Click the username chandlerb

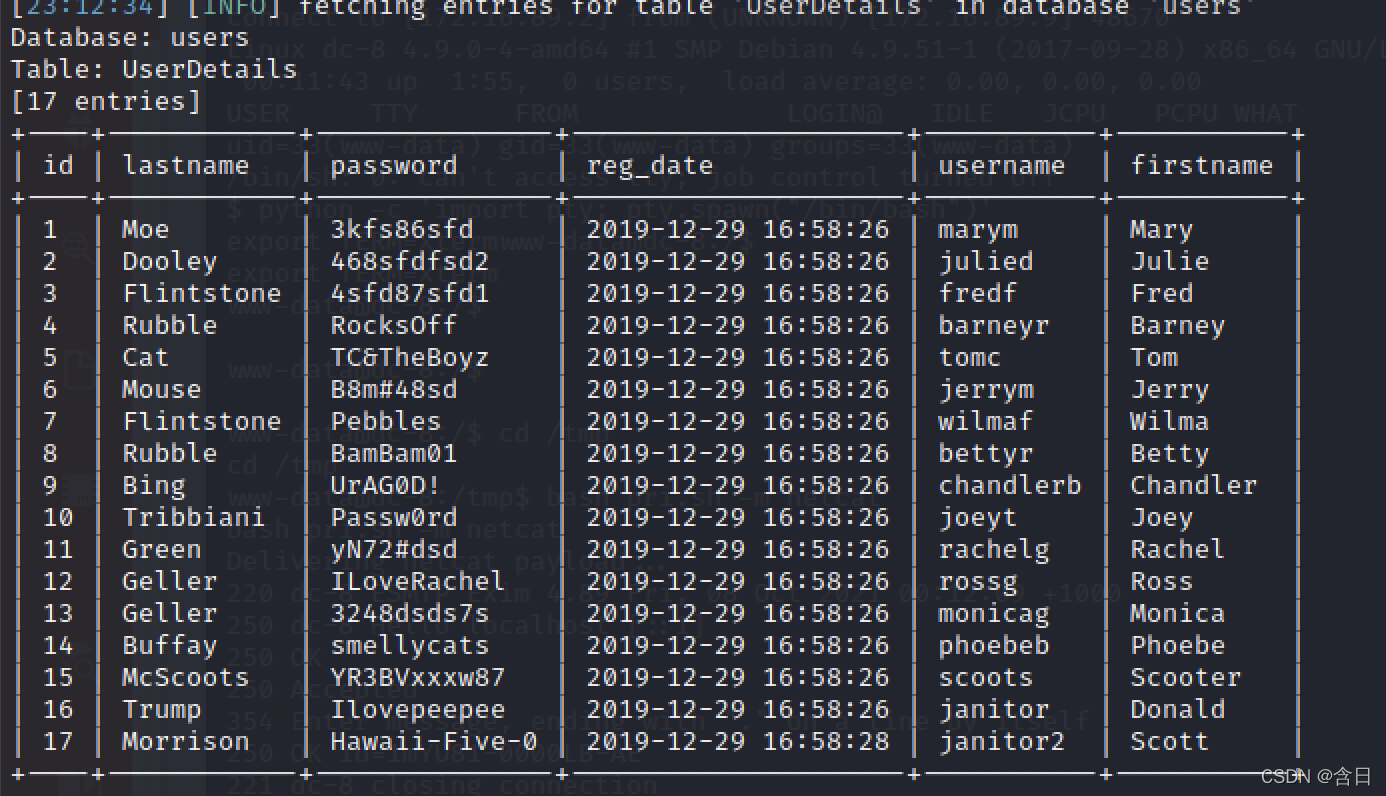1010,486
